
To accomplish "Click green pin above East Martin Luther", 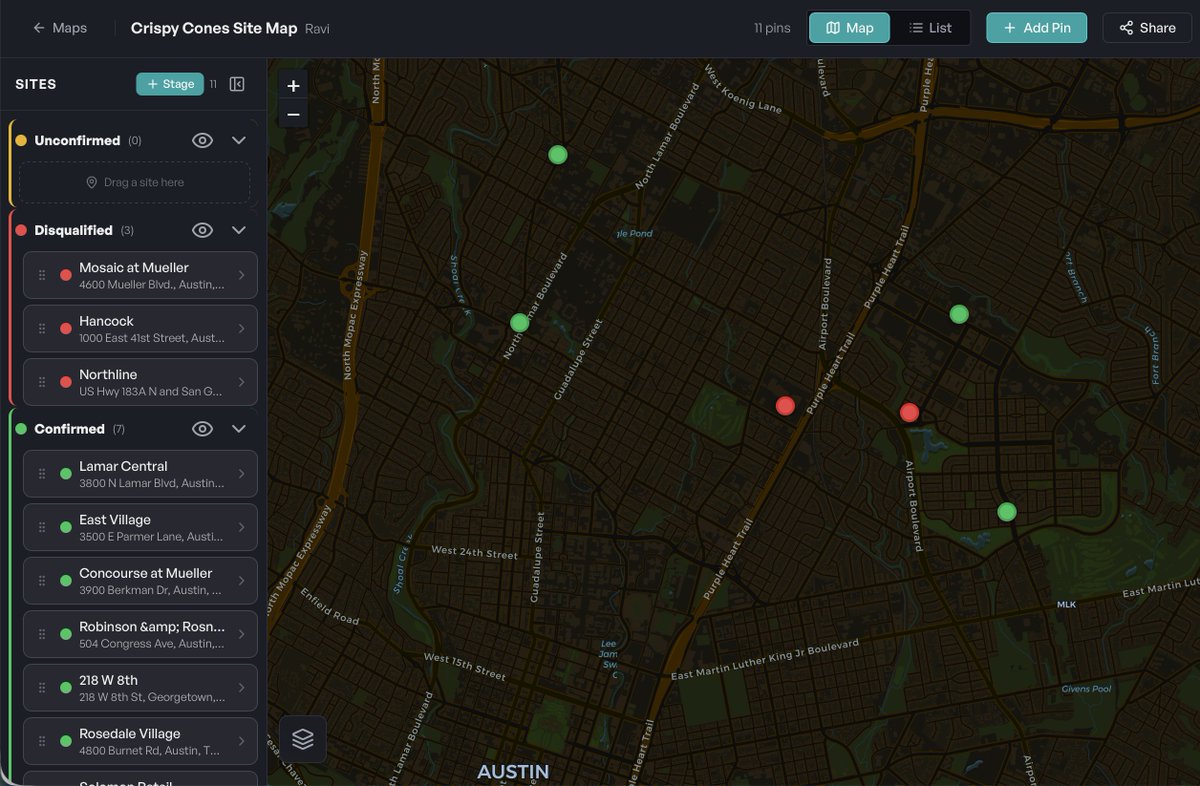I will 1007,512.
